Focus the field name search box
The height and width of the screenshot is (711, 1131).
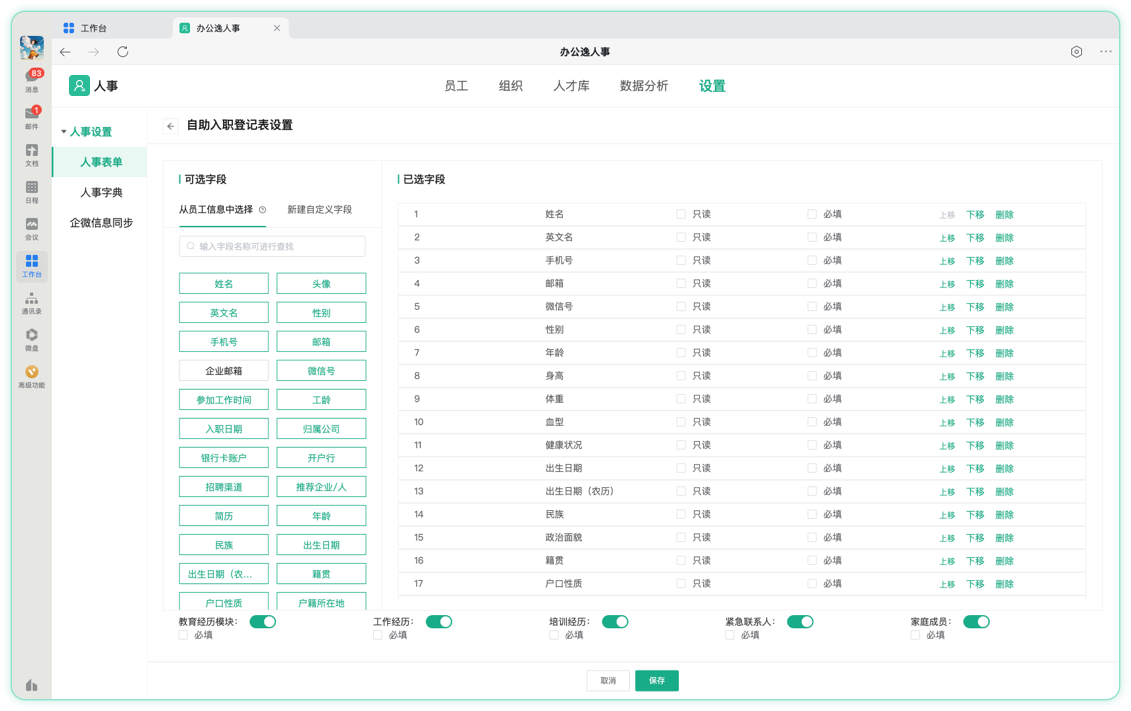tap(272, 247)
